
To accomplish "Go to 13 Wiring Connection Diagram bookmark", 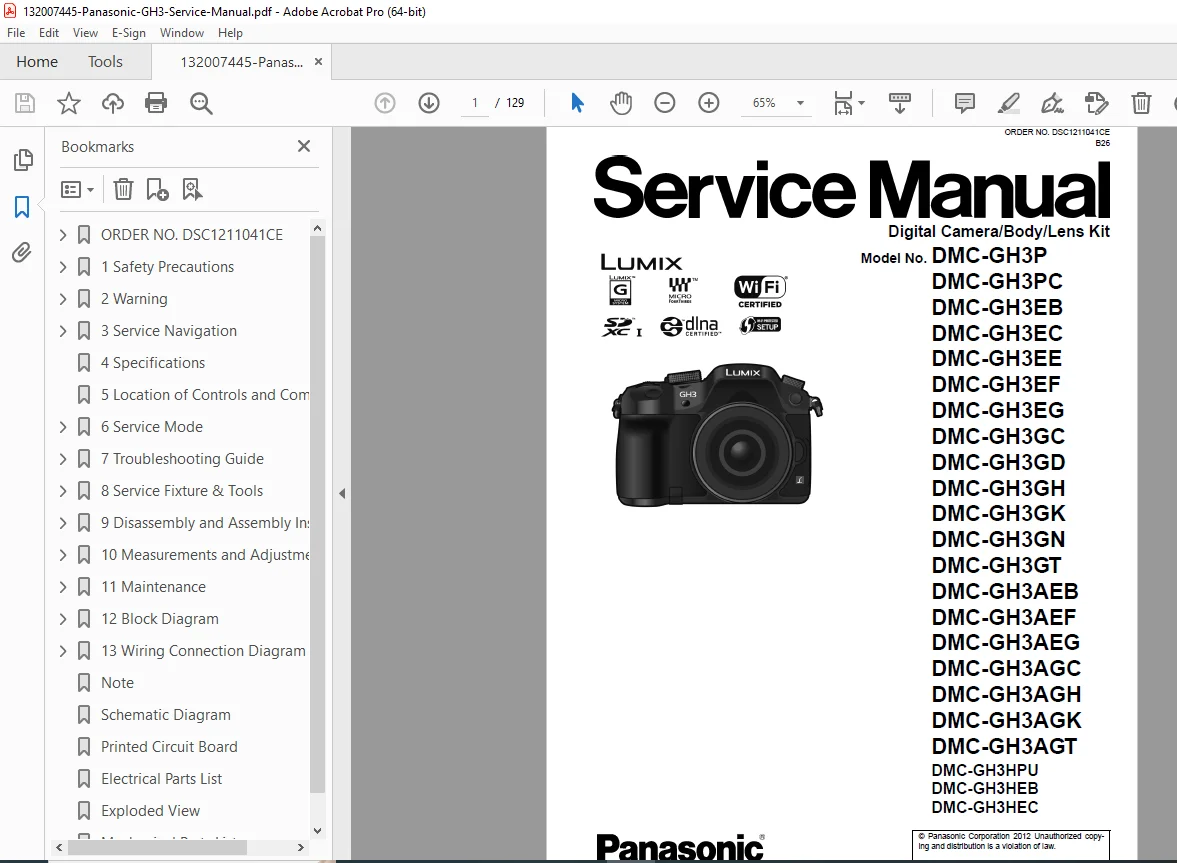I will [203, 651].
